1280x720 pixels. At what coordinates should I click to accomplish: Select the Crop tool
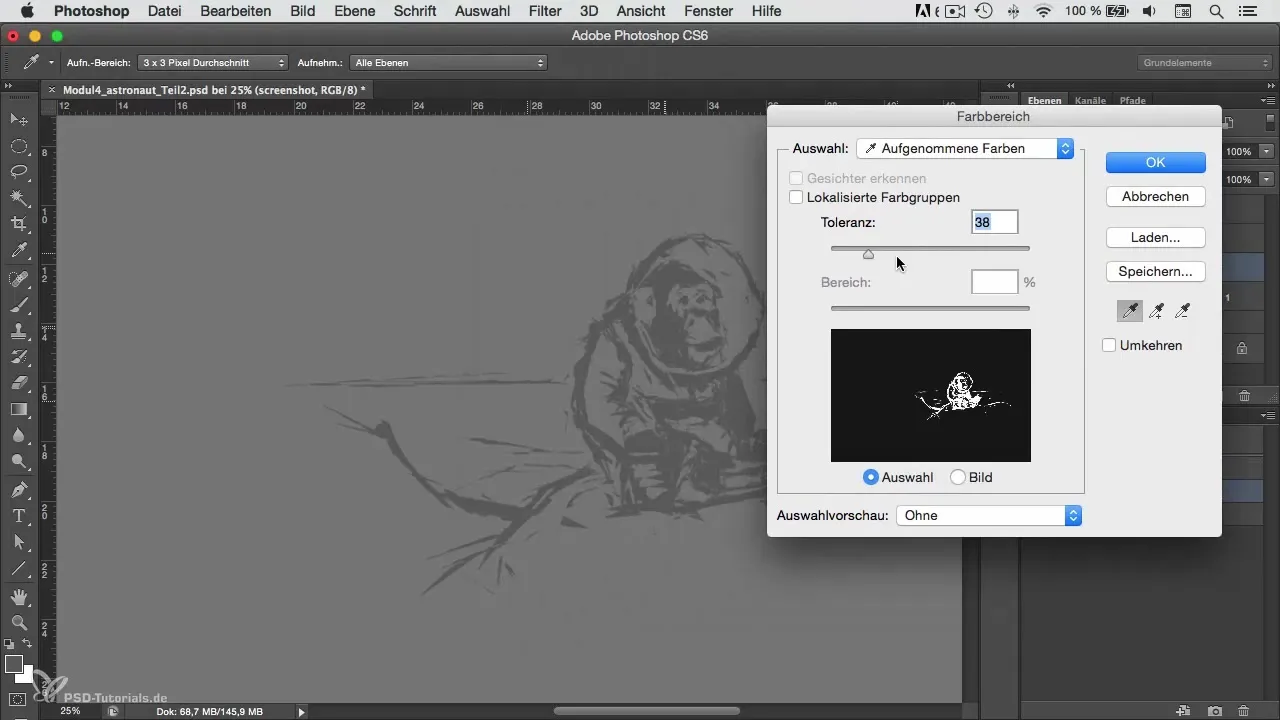(x=19, y=224)
